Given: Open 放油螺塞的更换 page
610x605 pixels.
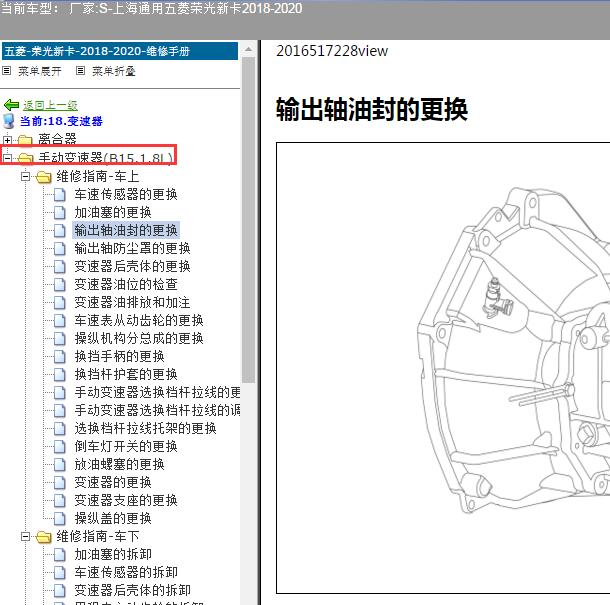Looking at the screenshot, I should click(x=119, y=464).
